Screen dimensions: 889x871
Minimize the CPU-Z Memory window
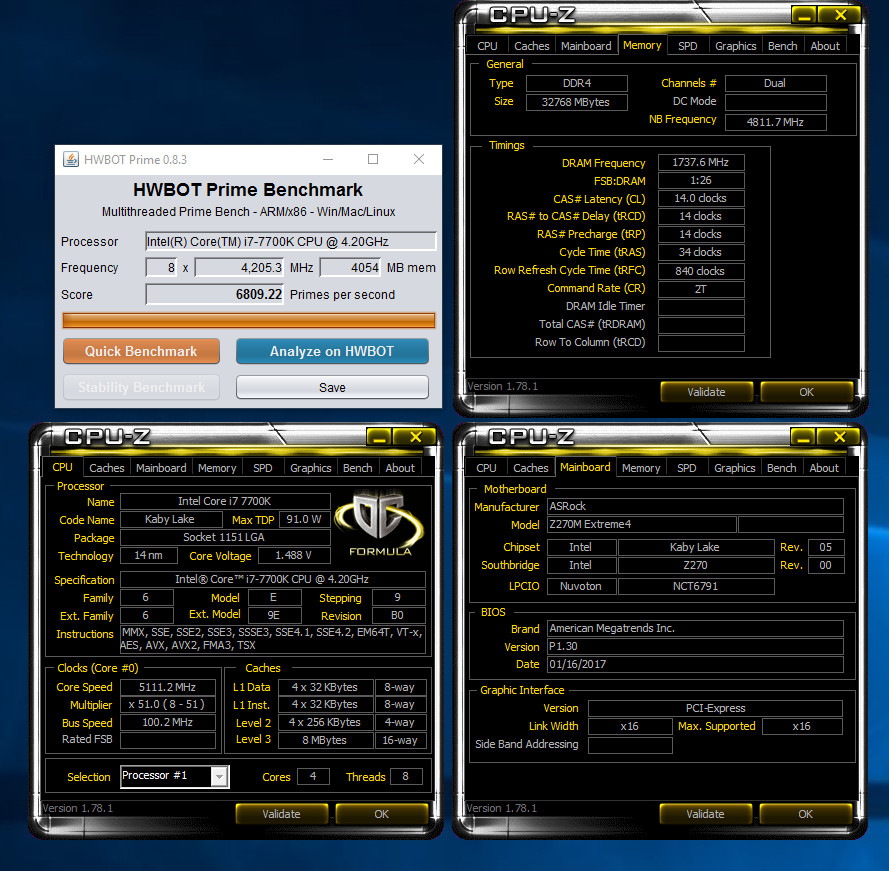804,15
